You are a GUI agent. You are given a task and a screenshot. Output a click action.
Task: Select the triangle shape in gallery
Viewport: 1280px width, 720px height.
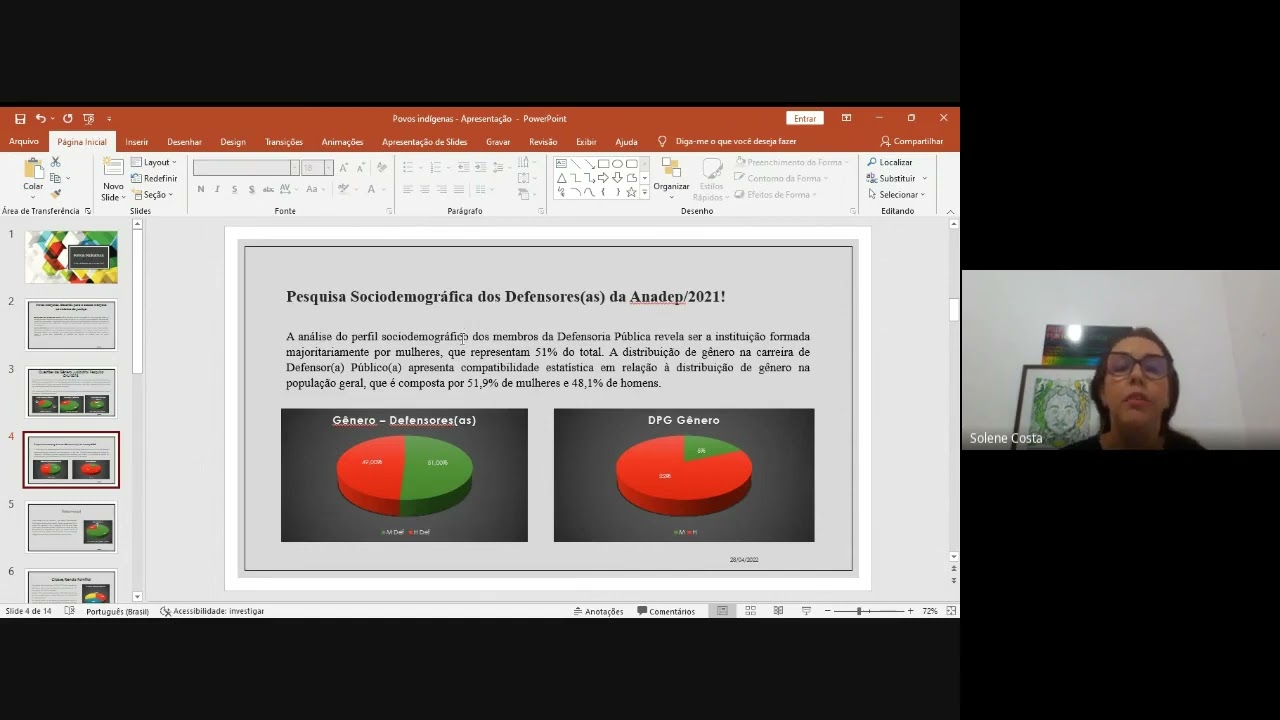pos(561,178)
